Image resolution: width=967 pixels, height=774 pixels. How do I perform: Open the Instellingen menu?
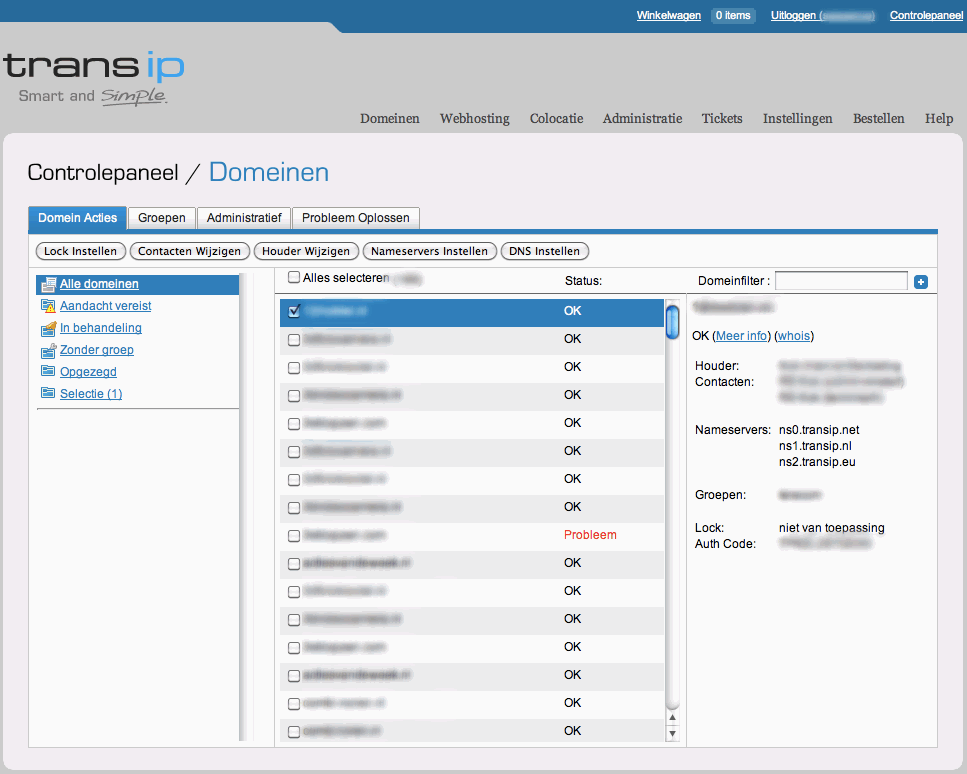tap(797, 118)
